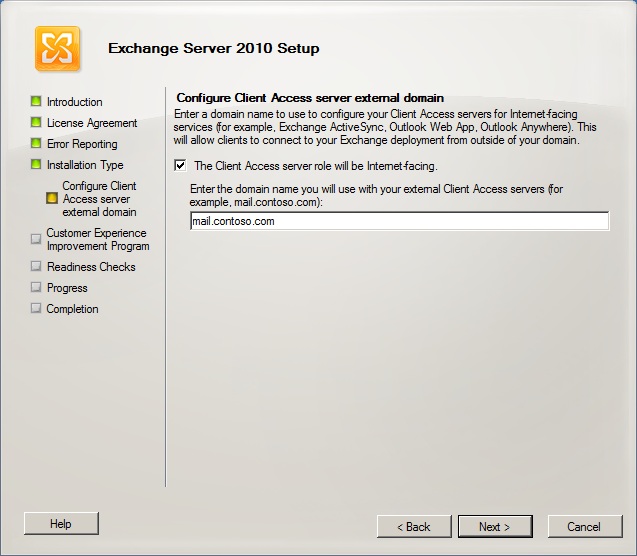
Task: Select the Readiness Checks step label
Action: [x=91, y=267]
